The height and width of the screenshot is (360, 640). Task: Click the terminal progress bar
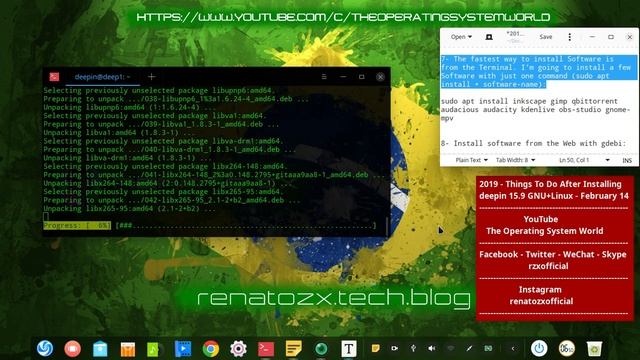coord(210,225)
